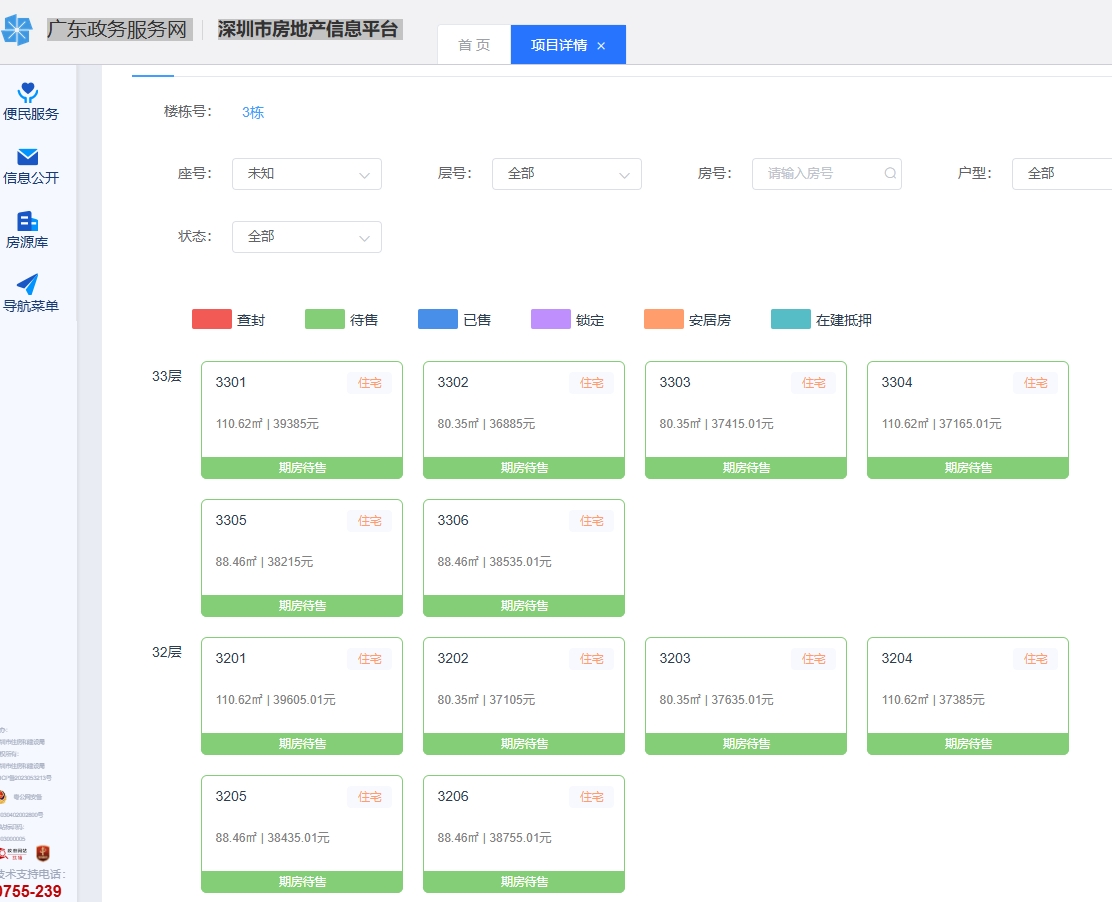1112x902 pixels.
Task: Select the 项目详情 tab
Action: pos(558,46)
